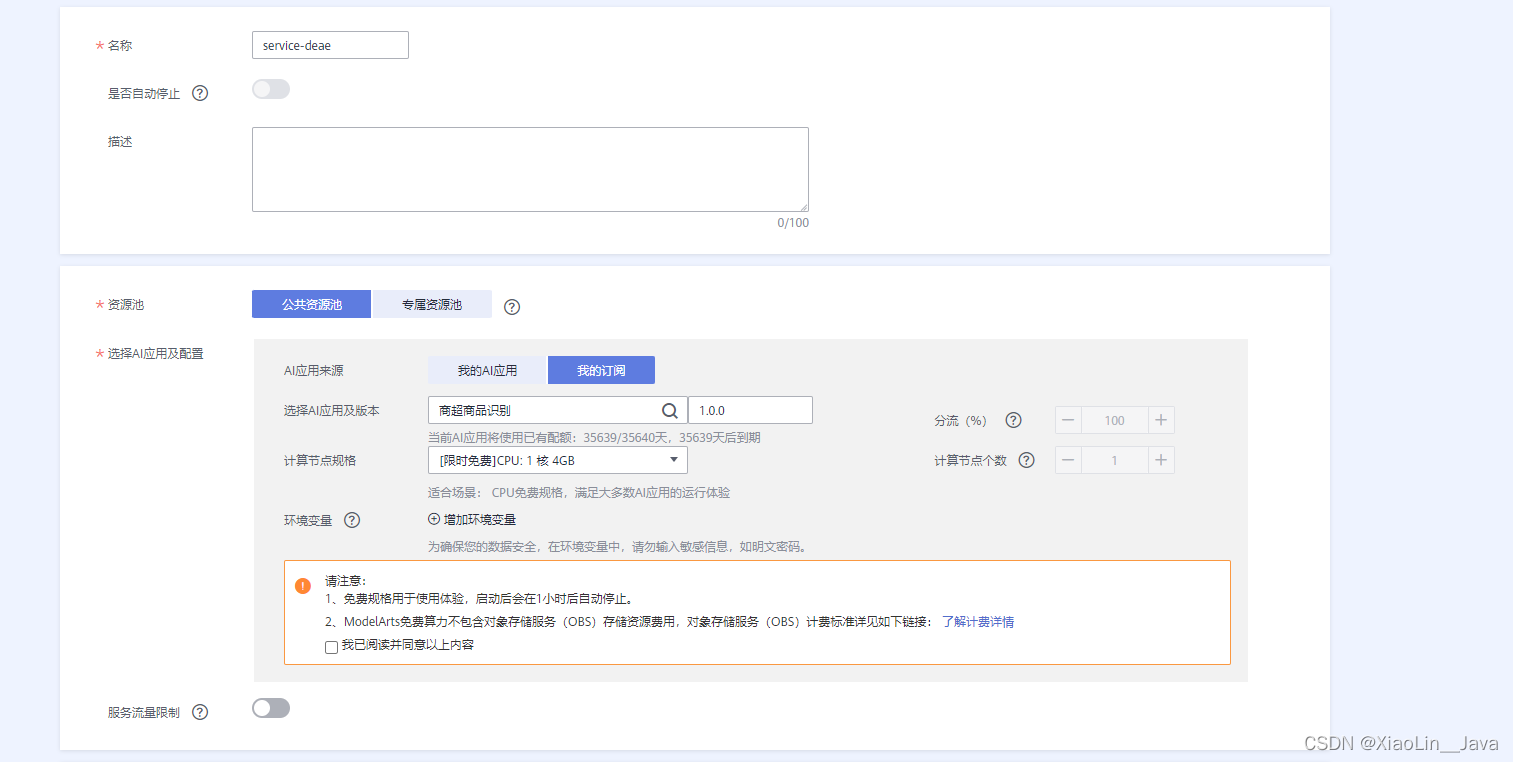
Task: Enable the 服务流量限制 toggle
Action: click(x=270, y=707)
